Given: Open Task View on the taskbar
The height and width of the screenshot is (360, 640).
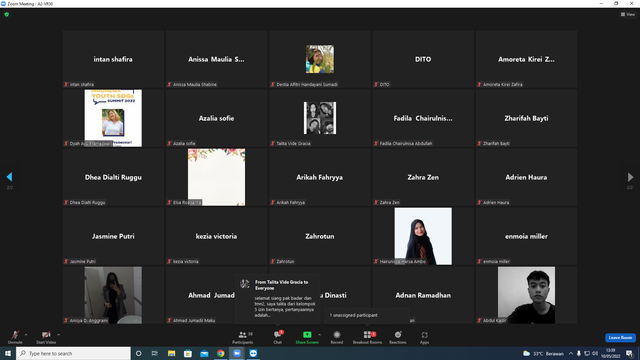Looking at the screenshot, I should pos(154,353).
